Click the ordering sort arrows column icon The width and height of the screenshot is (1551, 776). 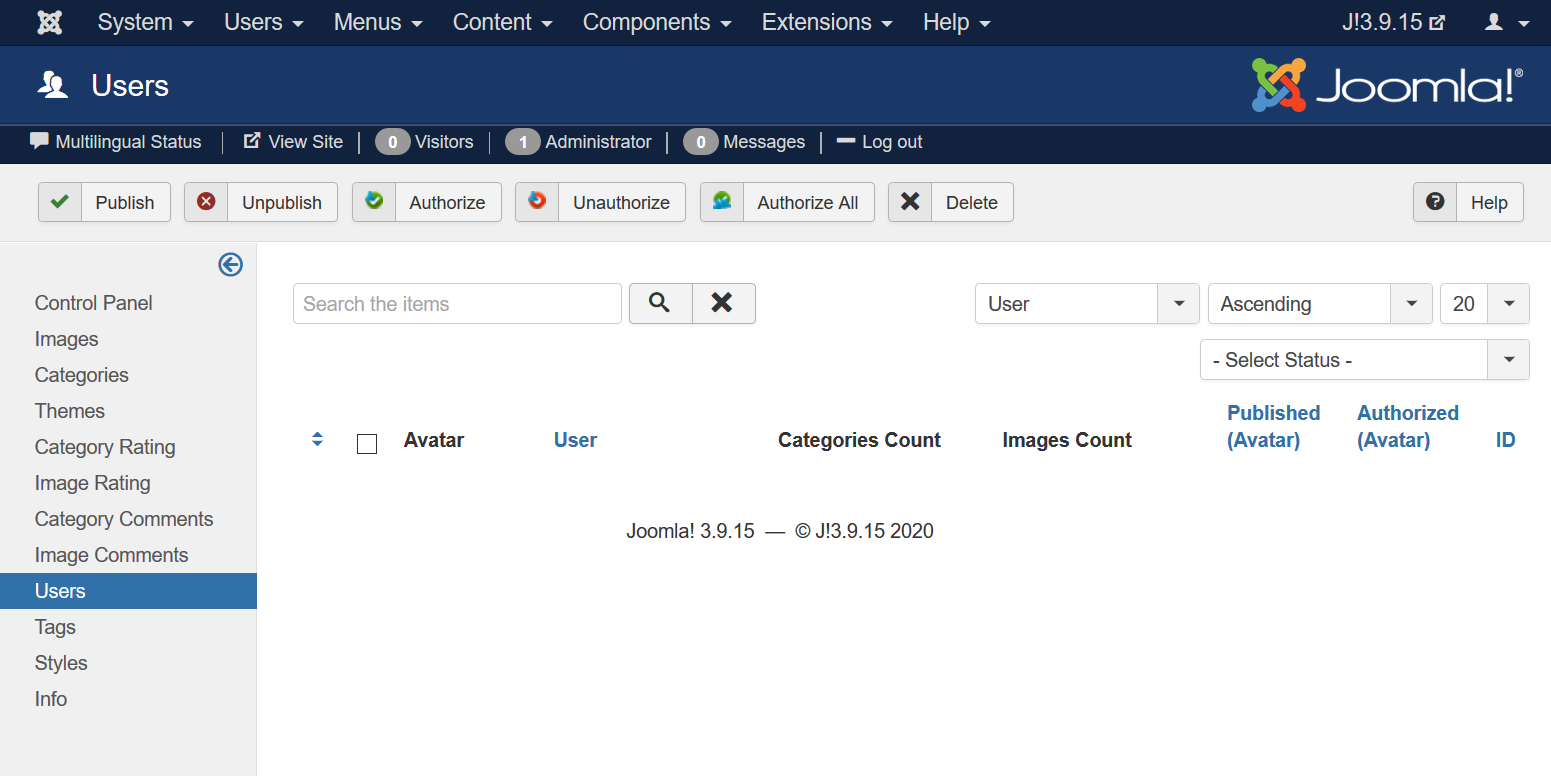tap(317, 439)
